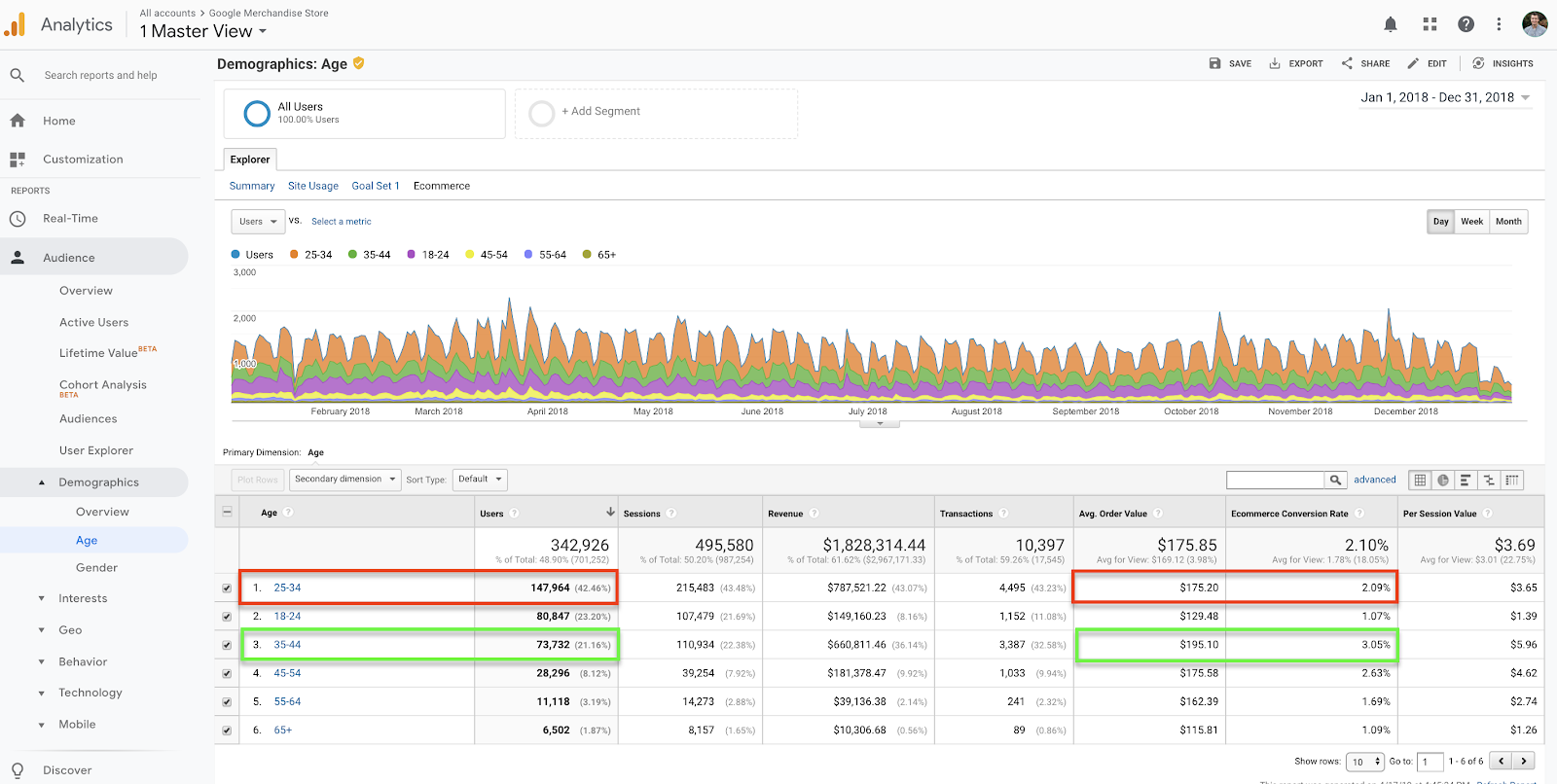This screenshot has height=784, width=1557.
Task: Select the Goal Set 1 tab
Action: [x=375, y=186]
